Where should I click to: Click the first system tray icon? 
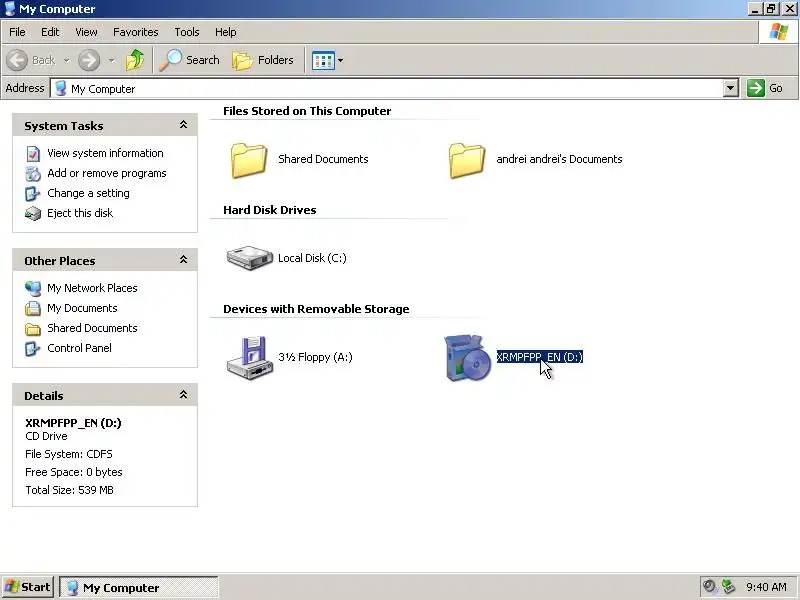coord(710,586)
